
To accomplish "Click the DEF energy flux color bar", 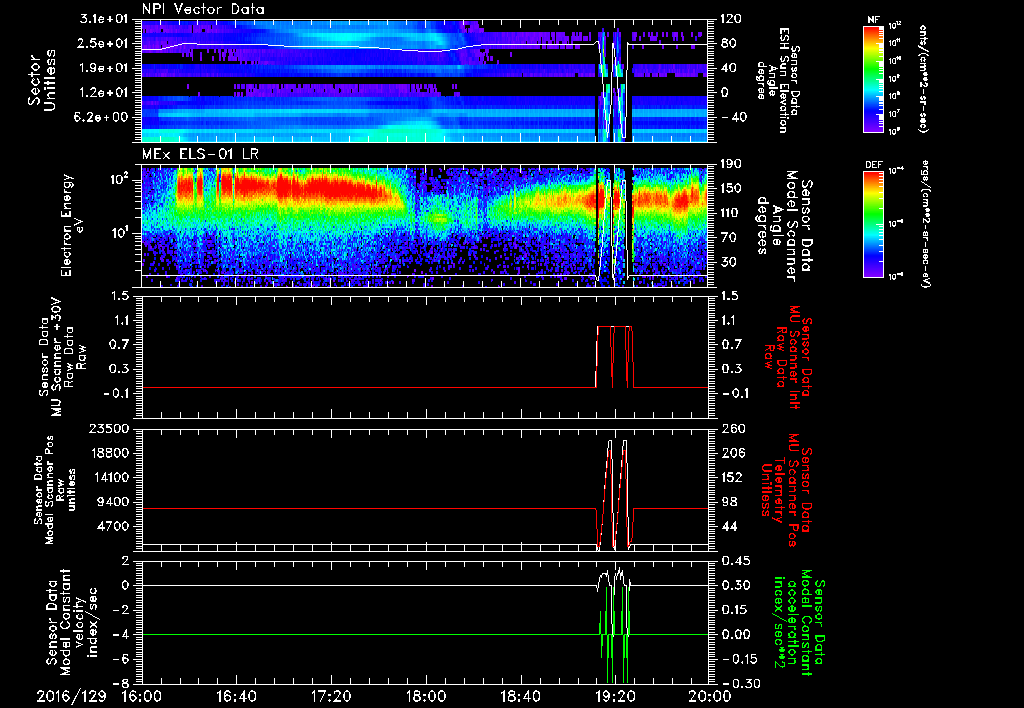I will click(x=874, y=224).
